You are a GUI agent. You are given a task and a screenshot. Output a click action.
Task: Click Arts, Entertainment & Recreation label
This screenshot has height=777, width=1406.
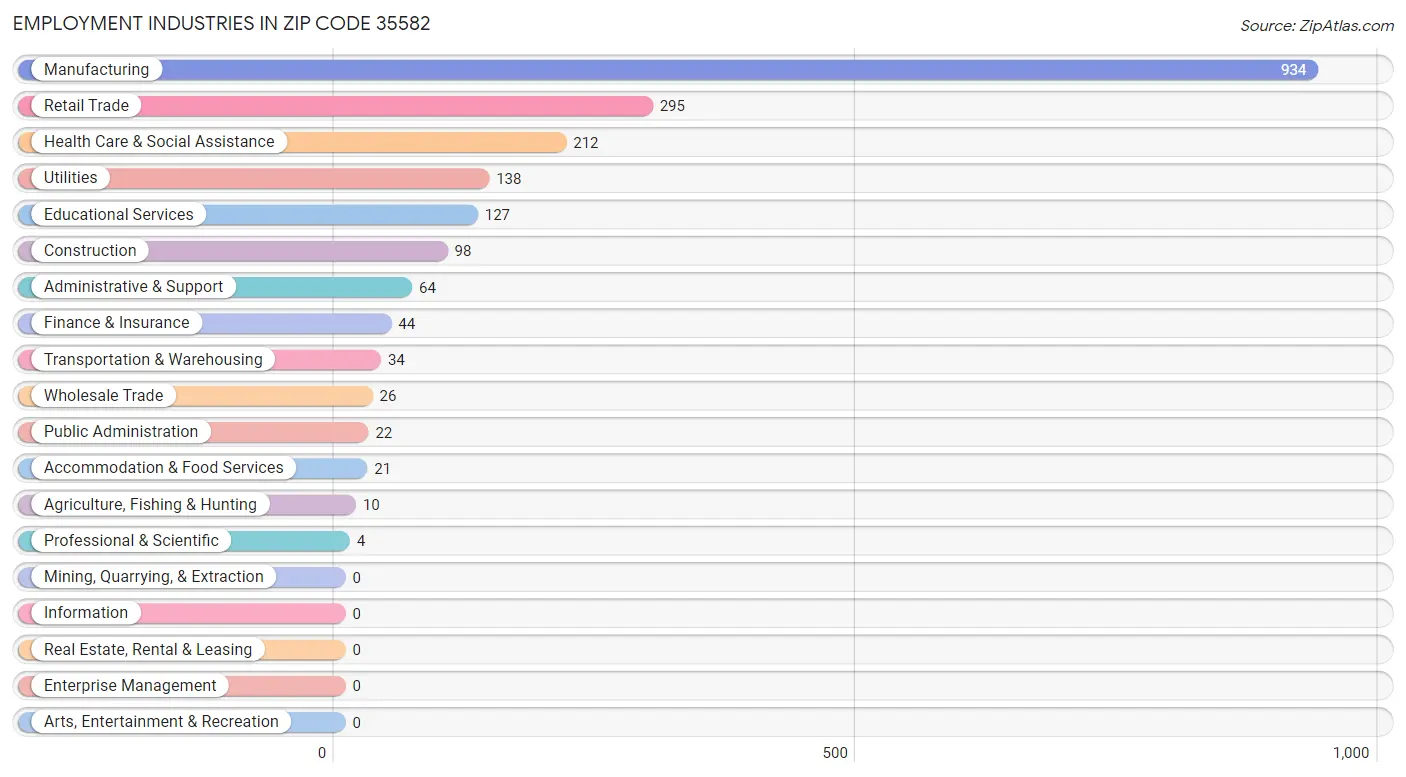click(161, 722)
